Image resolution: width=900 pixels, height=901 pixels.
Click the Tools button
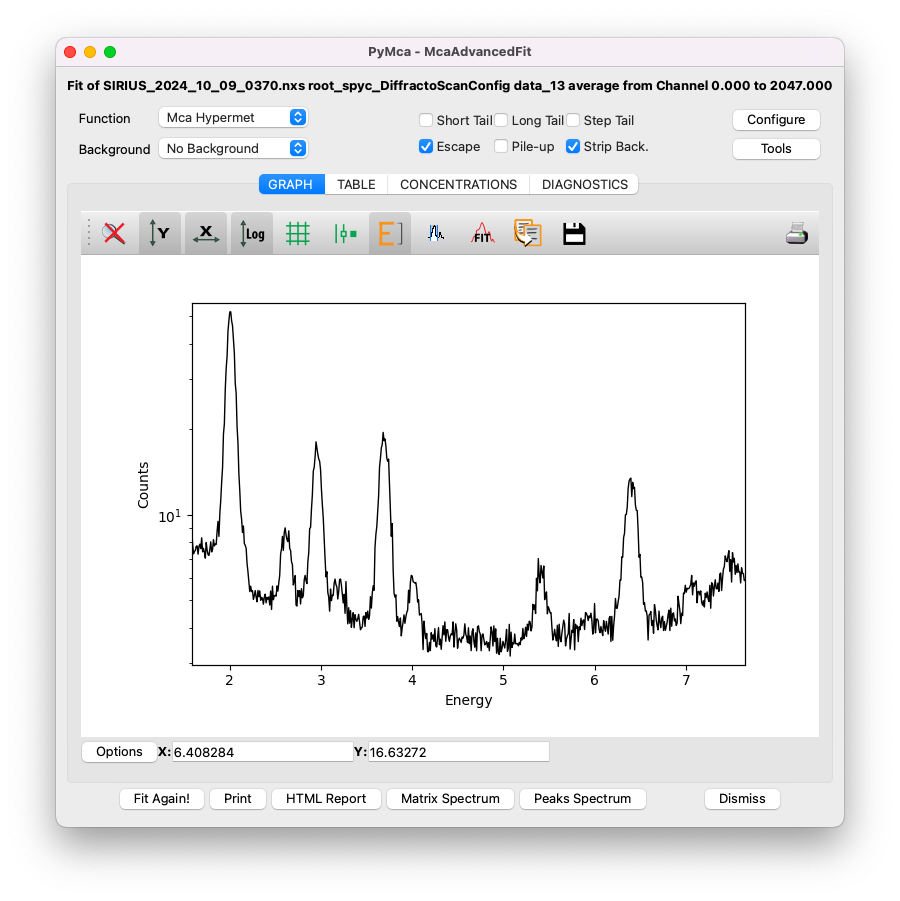776,149
